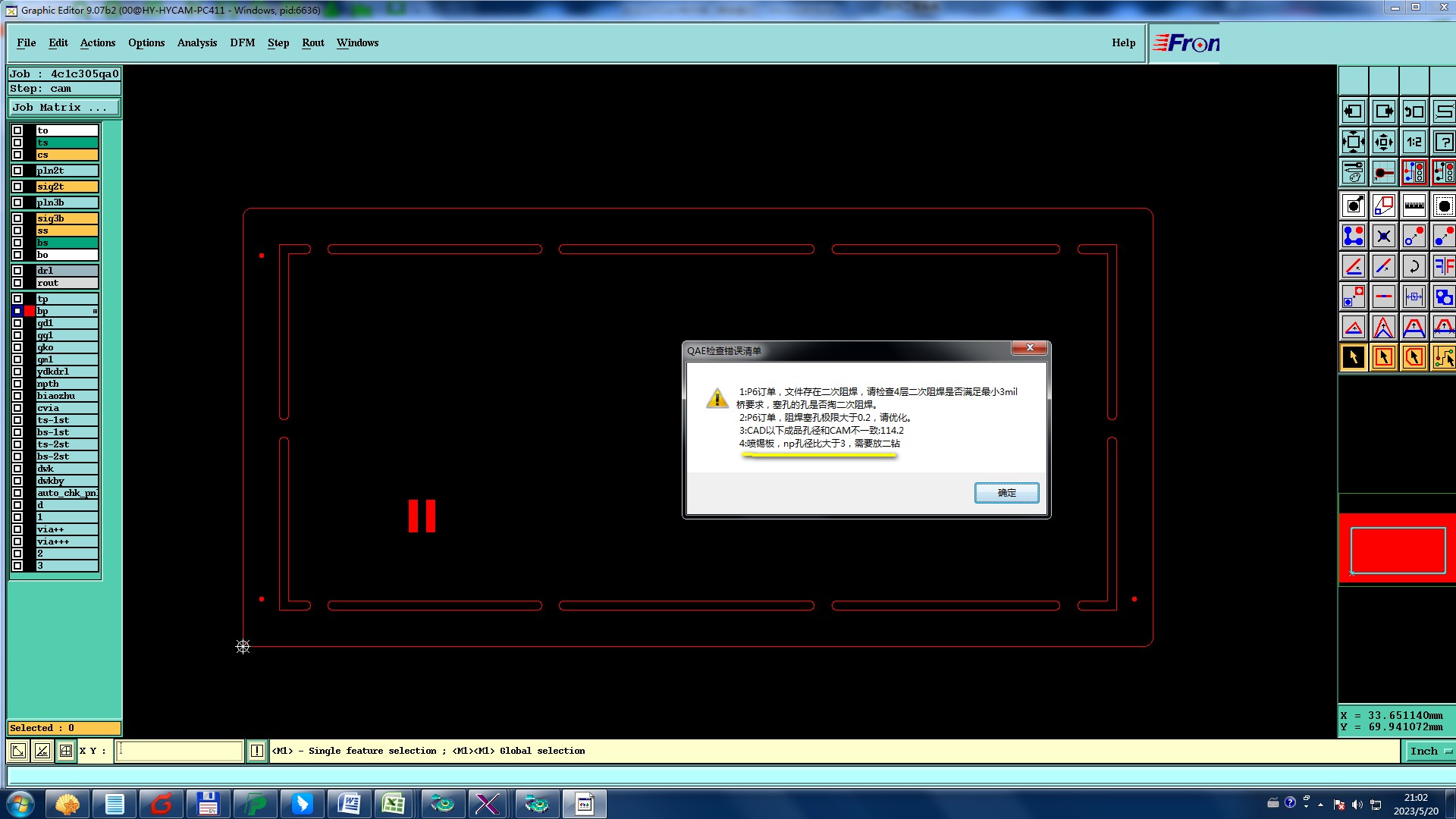Click the zoom home fit-all icon
1456x819 pixels.
[1353, 142]
